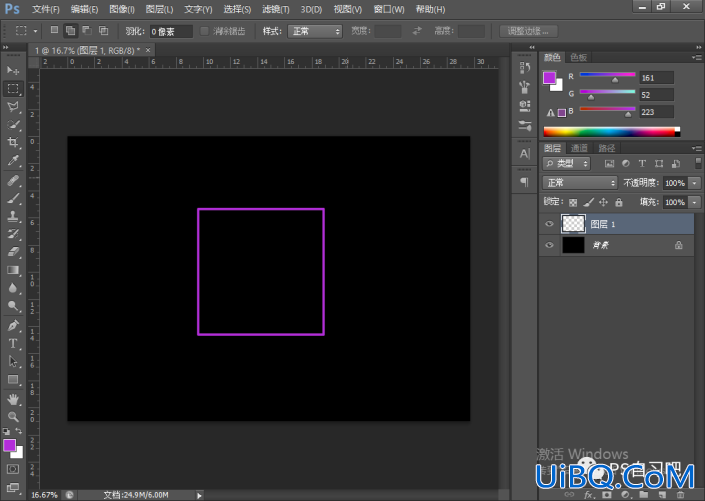This screenshot has width=705, height=501.
Task: Select the Move tool
Action: pyautogui.click(x=13, y=71)
